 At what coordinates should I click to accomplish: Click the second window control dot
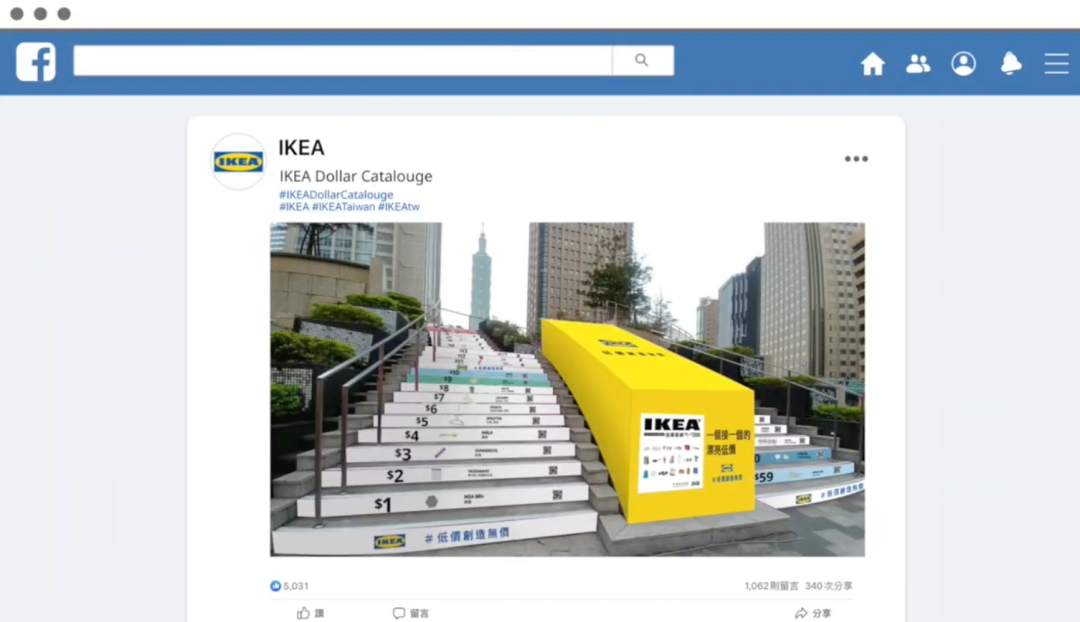[41, 14]
